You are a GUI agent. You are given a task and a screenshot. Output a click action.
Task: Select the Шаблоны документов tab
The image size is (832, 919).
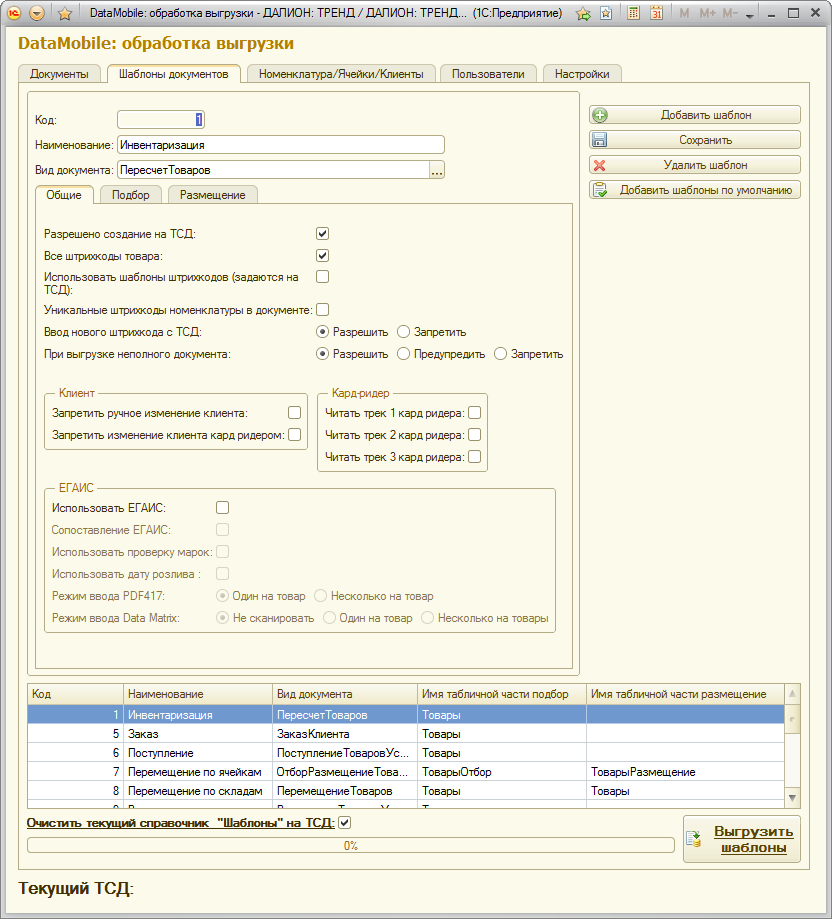[x=173, y=74]
